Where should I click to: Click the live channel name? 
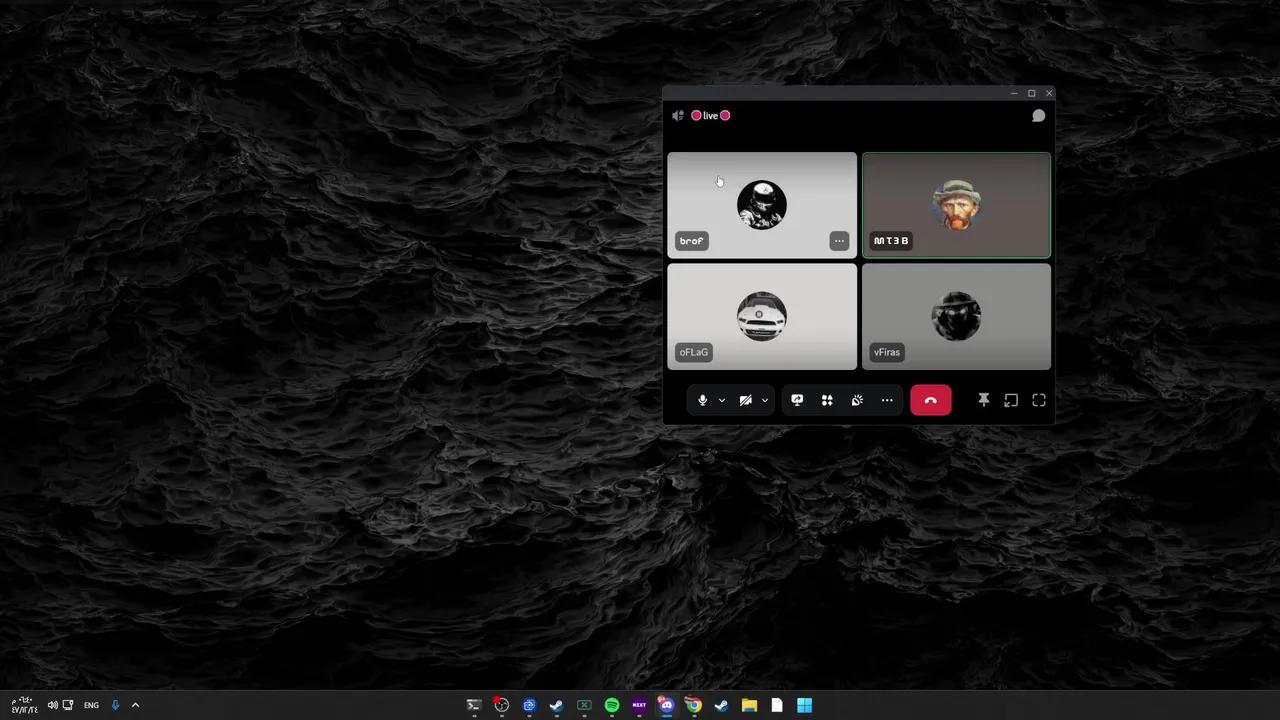710,115
